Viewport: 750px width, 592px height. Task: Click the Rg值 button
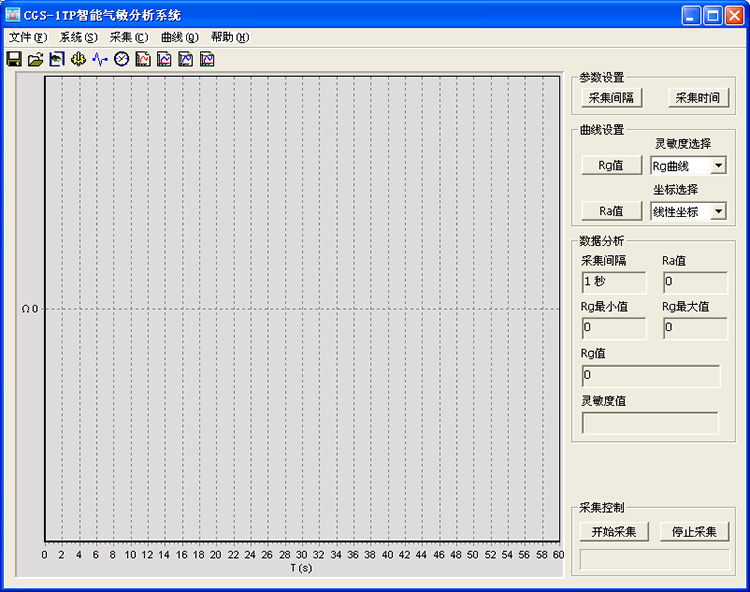[x=611, y=165]
